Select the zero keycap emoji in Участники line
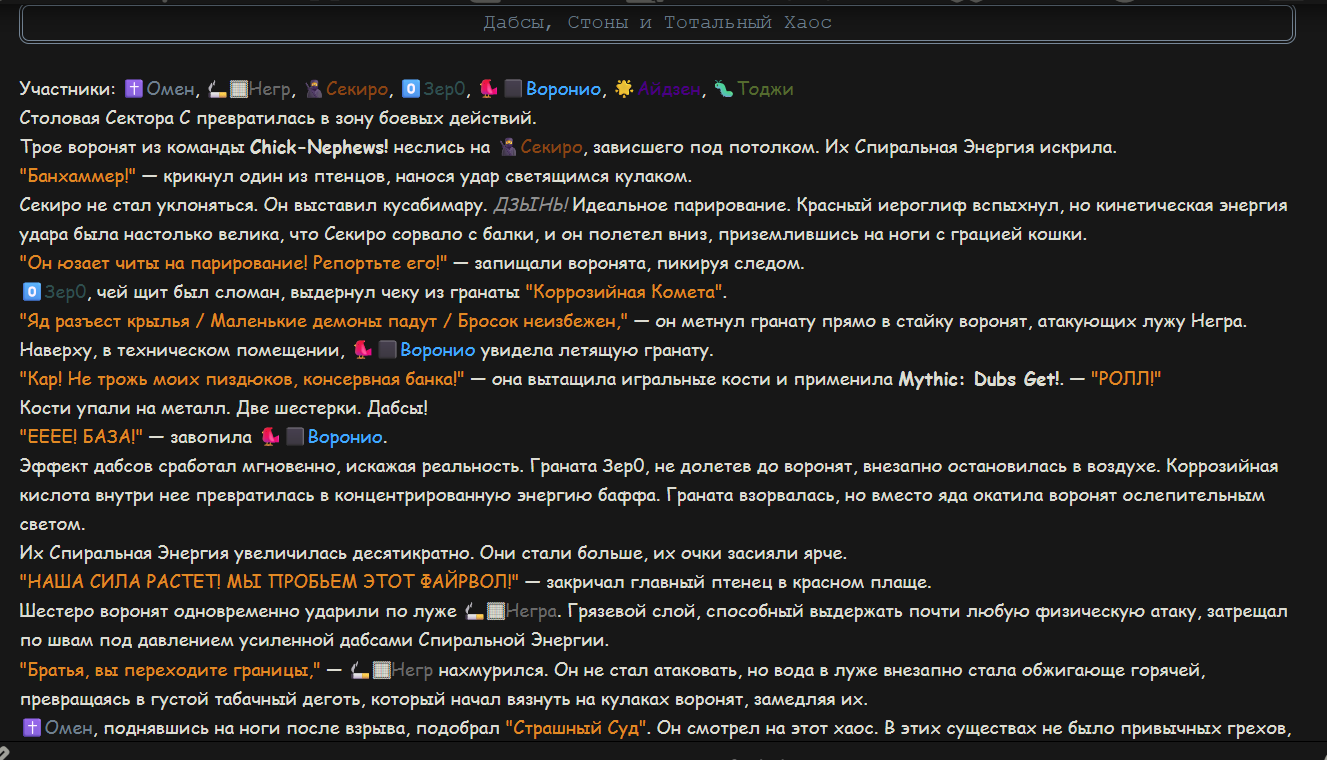This screenshot has height=760, width=1327. coord(410,90)
